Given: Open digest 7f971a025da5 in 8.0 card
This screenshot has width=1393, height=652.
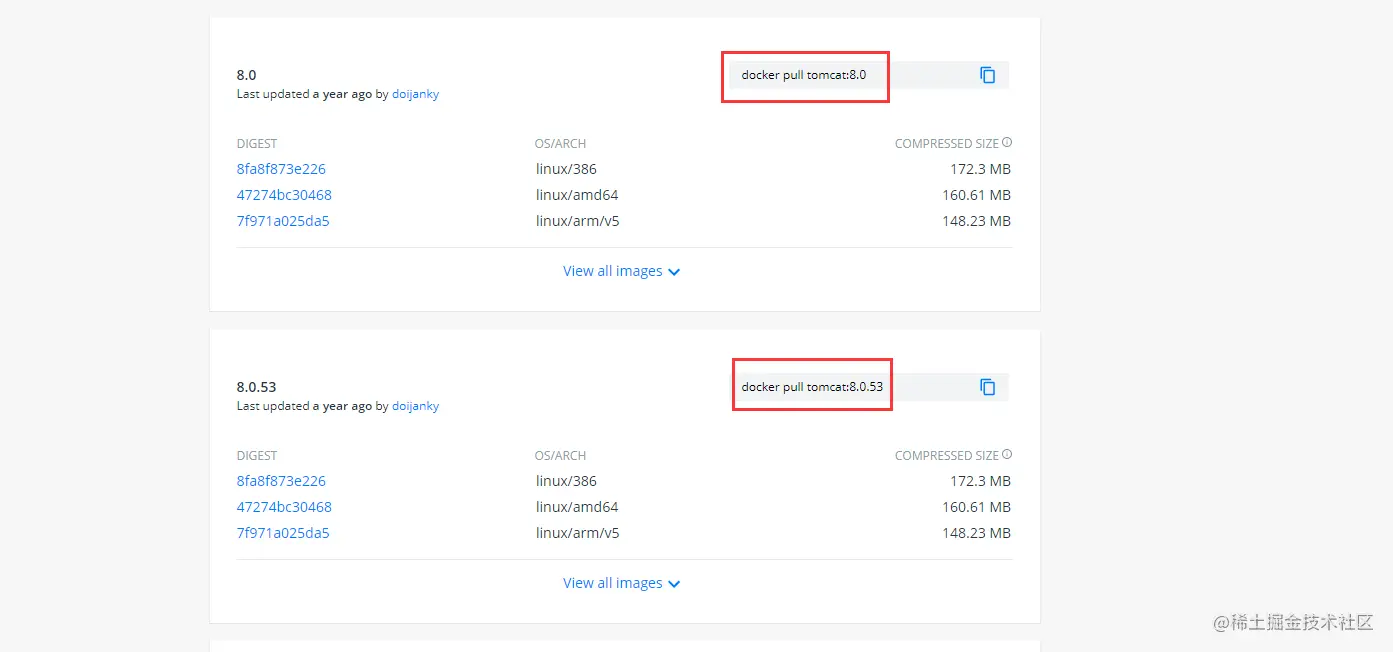Looking at the screenshot, I should (x=283, y=221).
